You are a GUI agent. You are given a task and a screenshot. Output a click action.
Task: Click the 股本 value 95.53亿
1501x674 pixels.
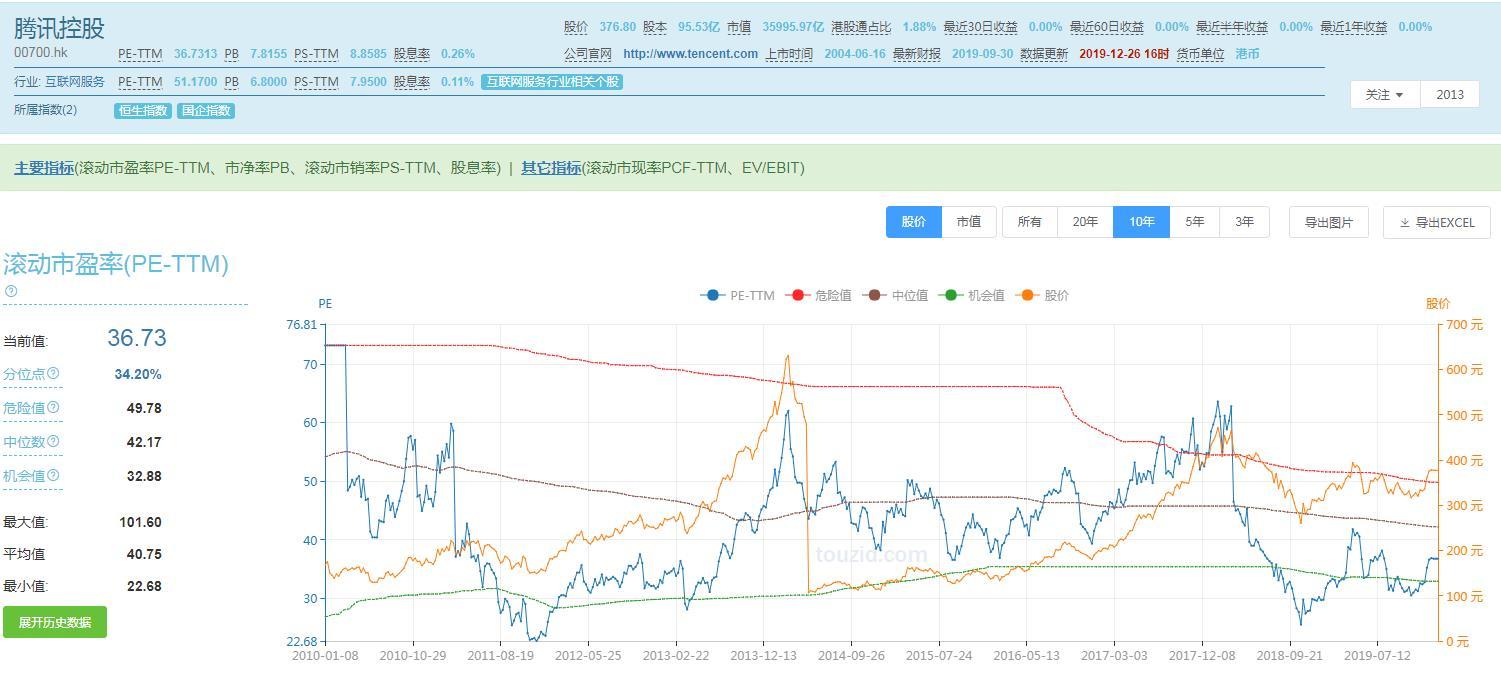pyautogui.click(x=699, y=27)
